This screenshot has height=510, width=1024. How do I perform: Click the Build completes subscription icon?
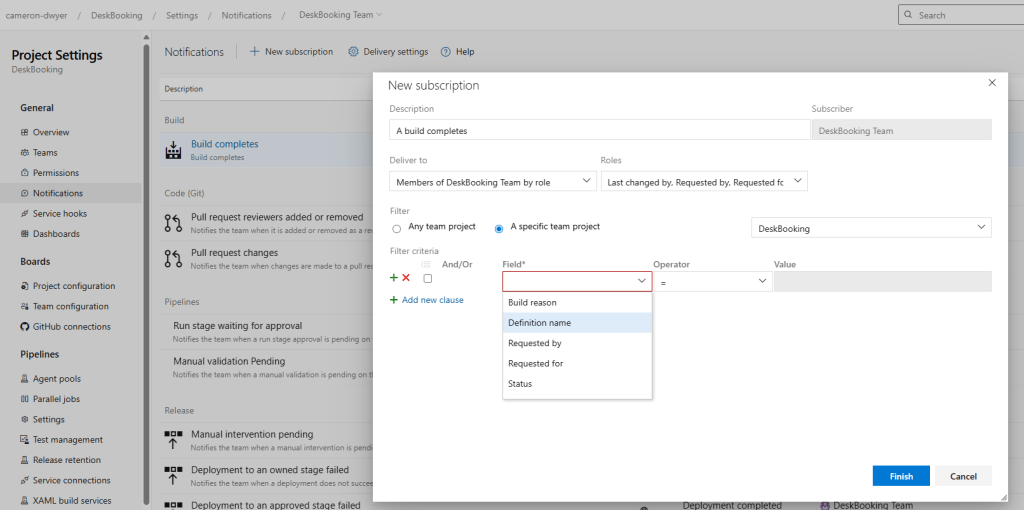pos(171,151)
